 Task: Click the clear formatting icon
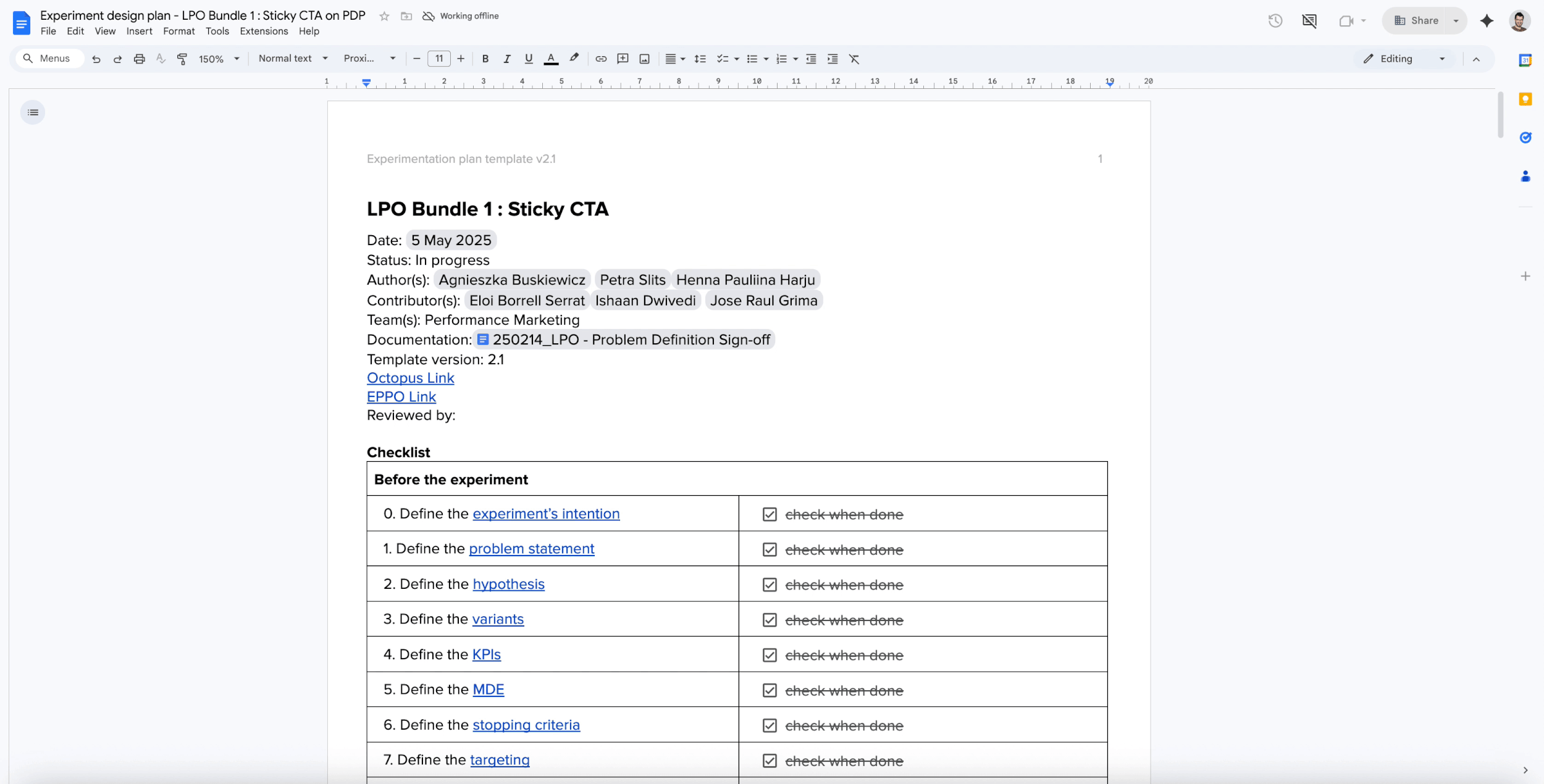click(x=854, y=59)
